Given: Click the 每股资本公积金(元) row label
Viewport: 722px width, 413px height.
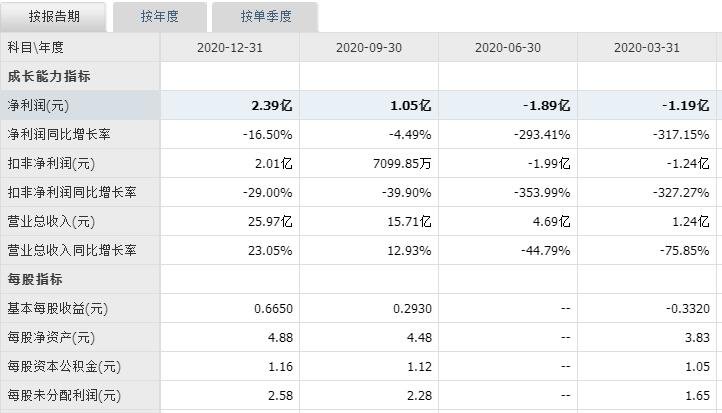Looking at the screenshot, I should (x=63, y=367).
